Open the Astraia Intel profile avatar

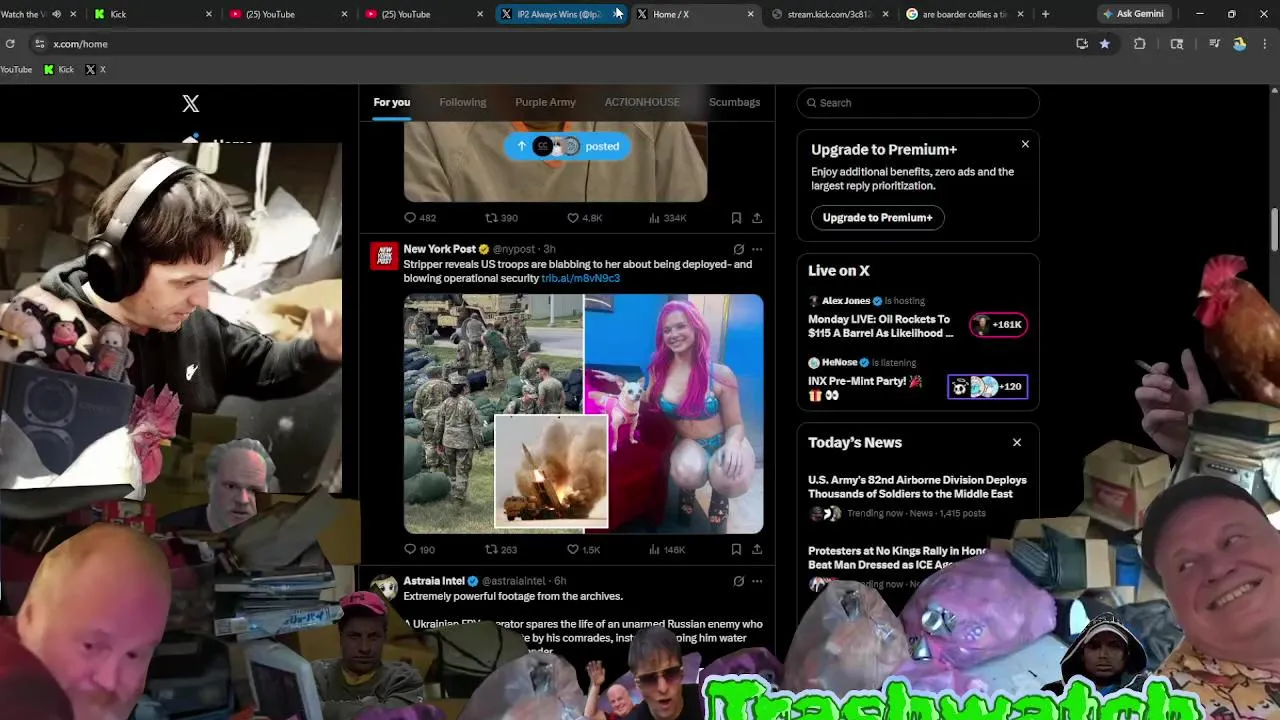[x=384, y=588]
